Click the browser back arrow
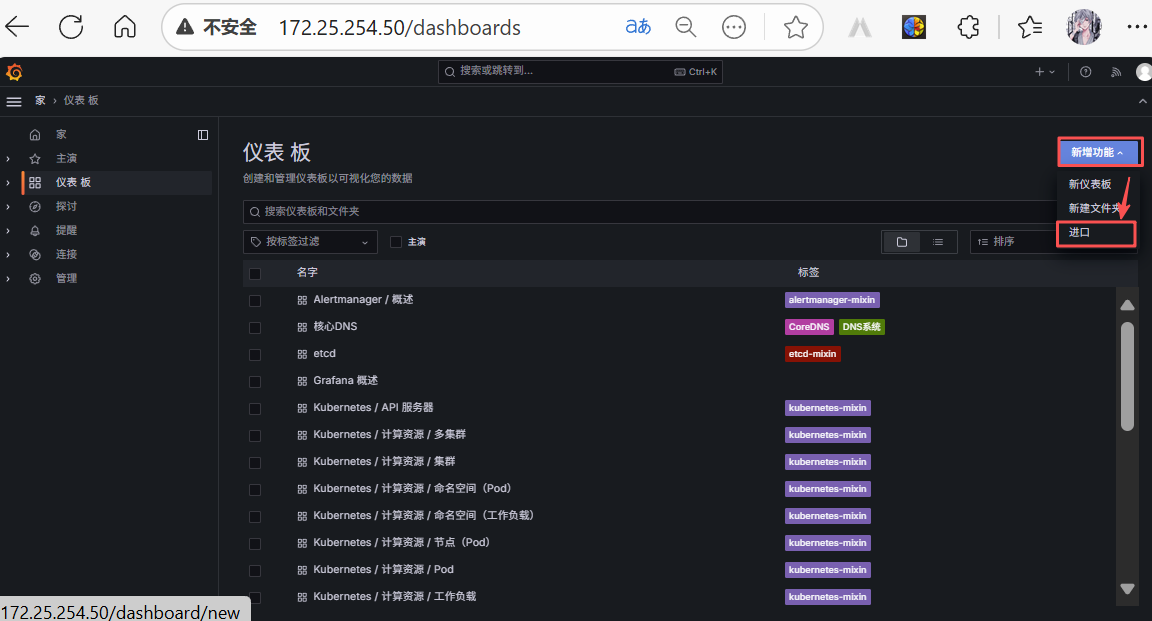Screen dimensions: 1152x621 tap(17, 27)
